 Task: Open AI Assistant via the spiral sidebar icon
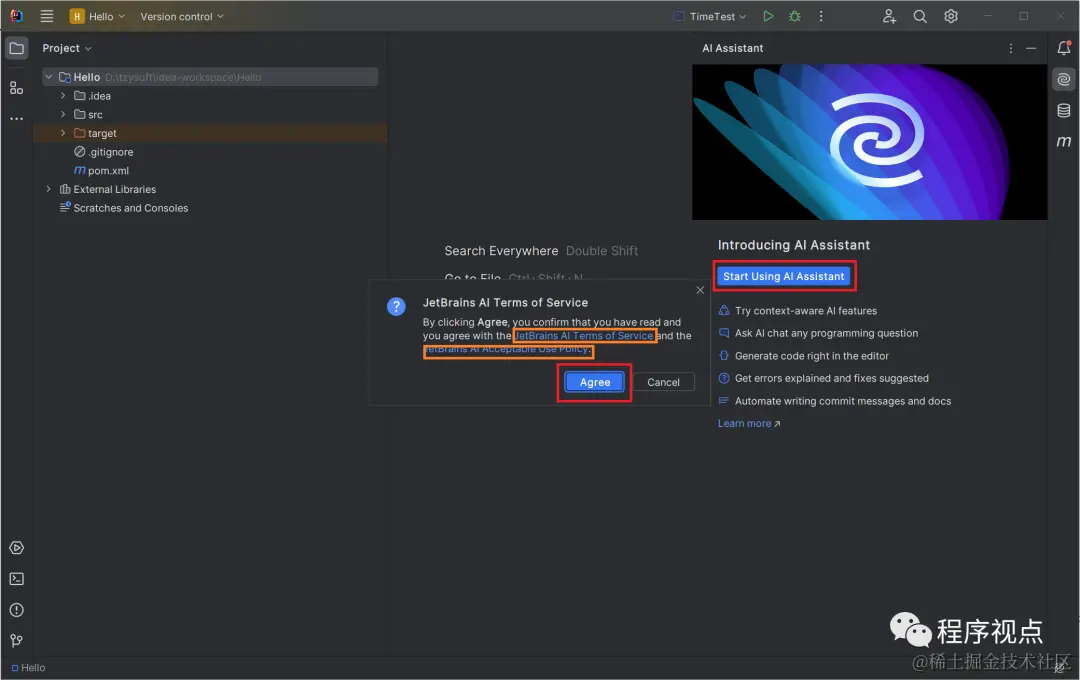click(x=1063, y=79)
